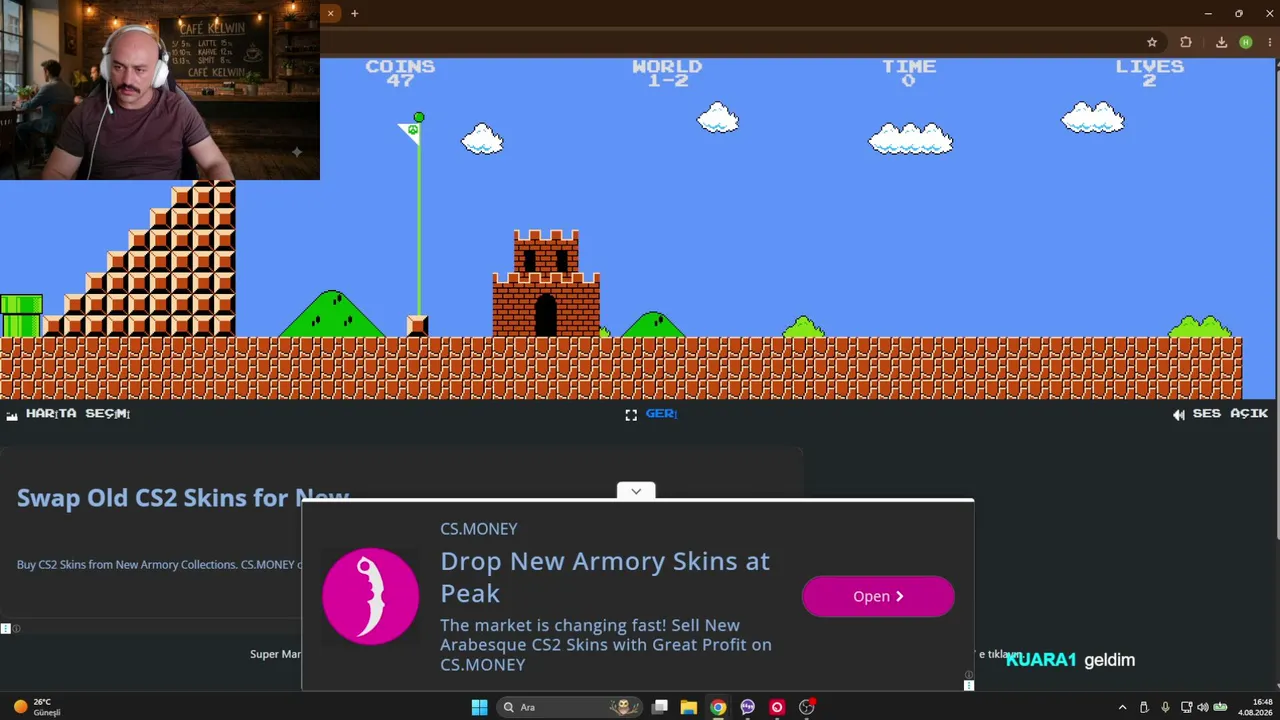Open the ad options icon on the left banner
Viewport: 1280px width, 720px height.
[5, 628]
